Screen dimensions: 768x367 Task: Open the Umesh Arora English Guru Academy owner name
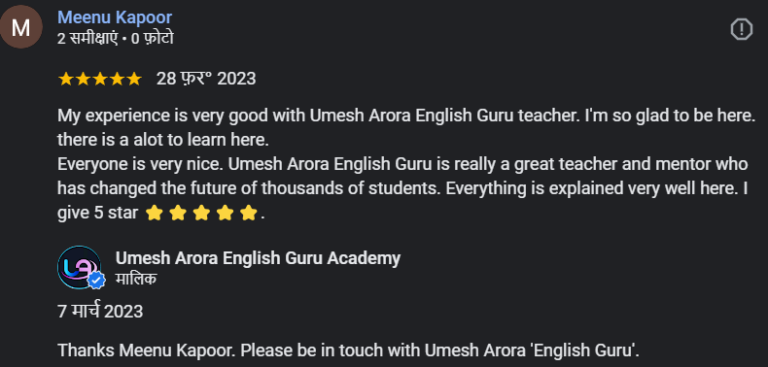click(x=258, y=258)
